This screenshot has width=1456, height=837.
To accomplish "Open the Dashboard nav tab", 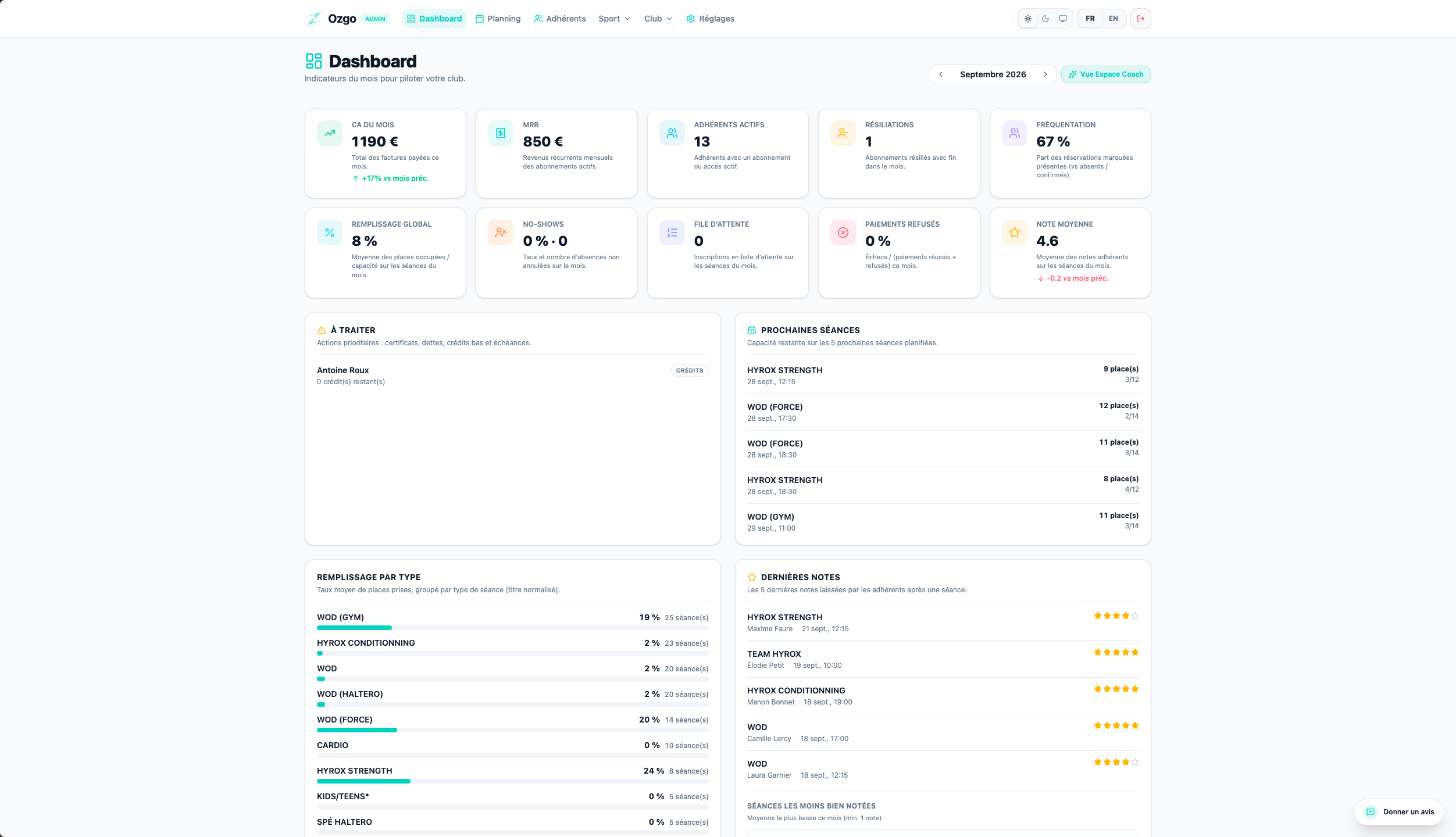I will click(x=434, y=19).
